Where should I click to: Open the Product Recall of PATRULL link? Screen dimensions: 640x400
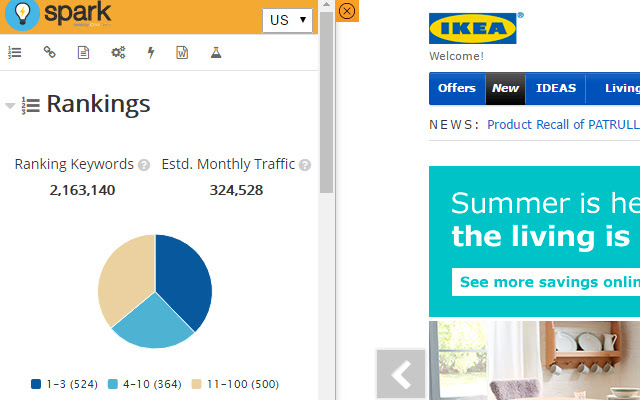coord(562,125)
